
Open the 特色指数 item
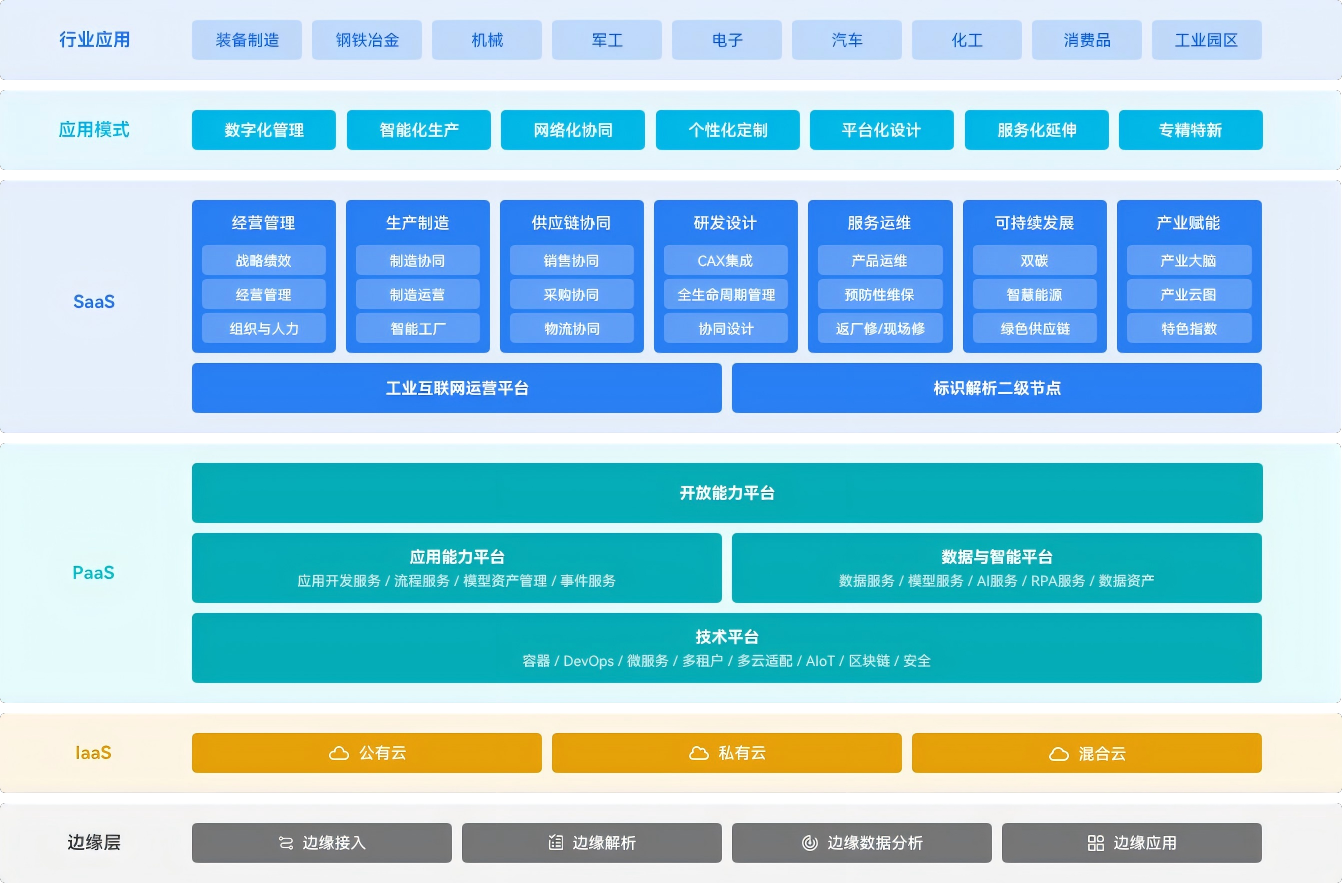pyautogui.click(x=1189, y=329)
